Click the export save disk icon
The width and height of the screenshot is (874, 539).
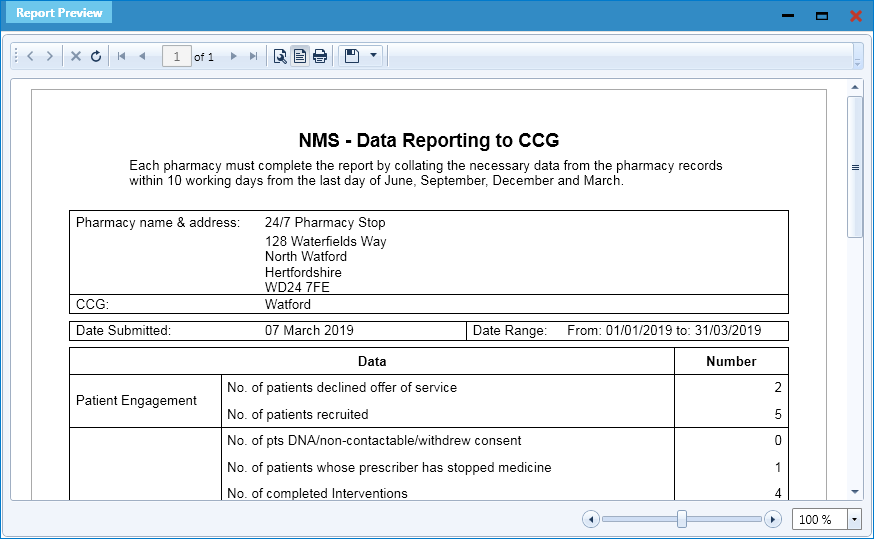tap(352, 56)
